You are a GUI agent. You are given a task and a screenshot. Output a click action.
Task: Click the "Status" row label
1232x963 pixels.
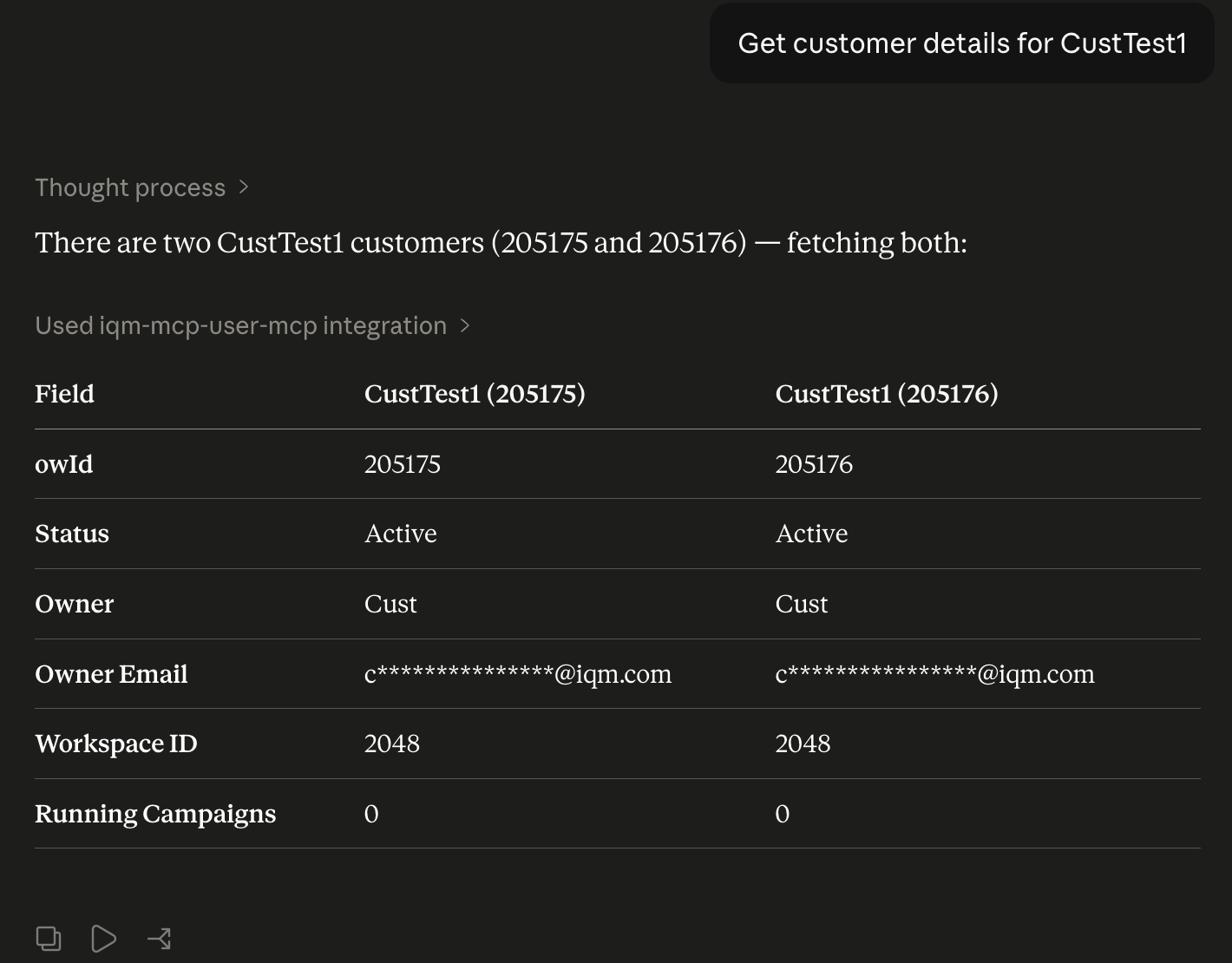click(72, 534)
